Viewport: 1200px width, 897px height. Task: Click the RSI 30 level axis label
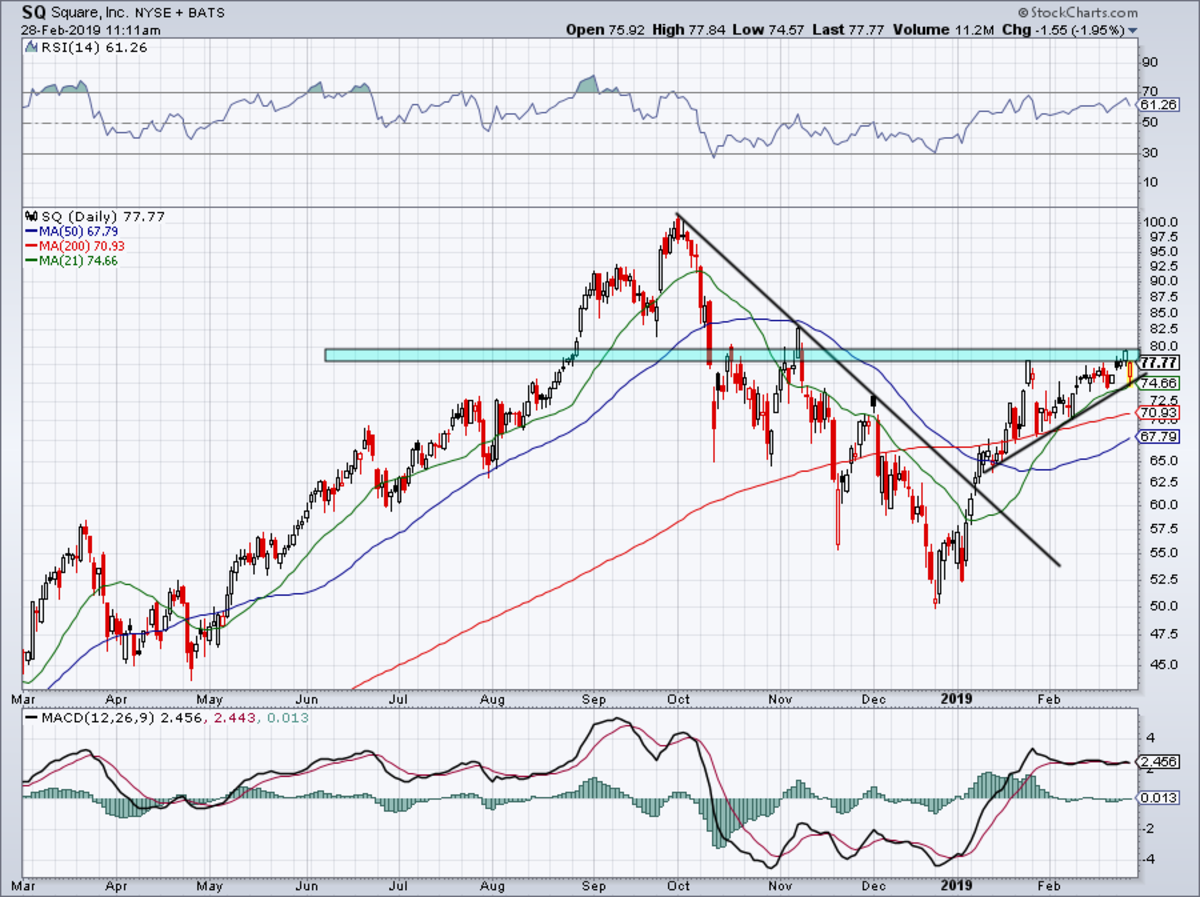pyautogui.click(x=1148, y=152)
